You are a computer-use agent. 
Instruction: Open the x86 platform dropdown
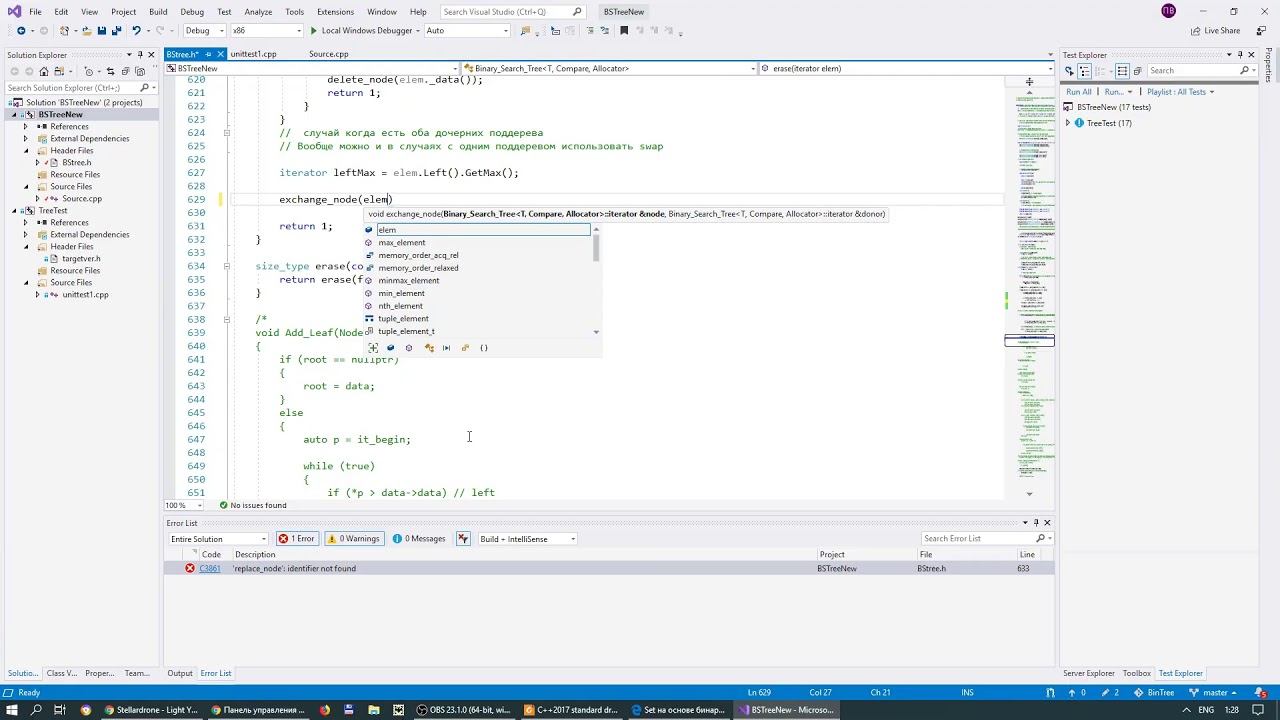[264, 31]
